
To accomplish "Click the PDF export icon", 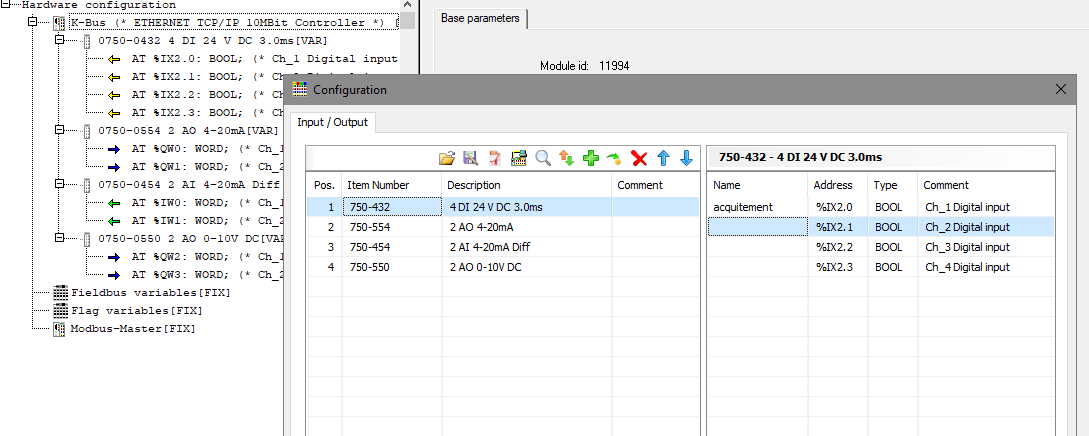I will coord(494,158).
